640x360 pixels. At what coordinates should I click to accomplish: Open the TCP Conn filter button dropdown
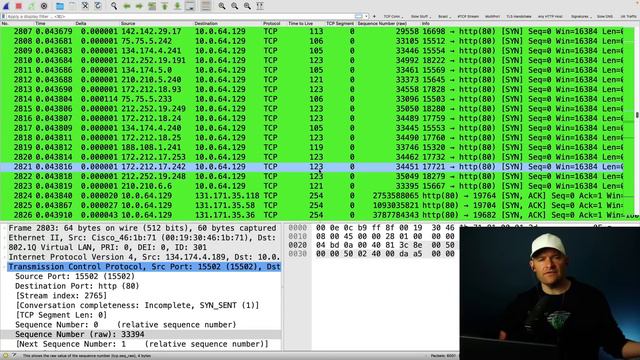coord(393,16)
